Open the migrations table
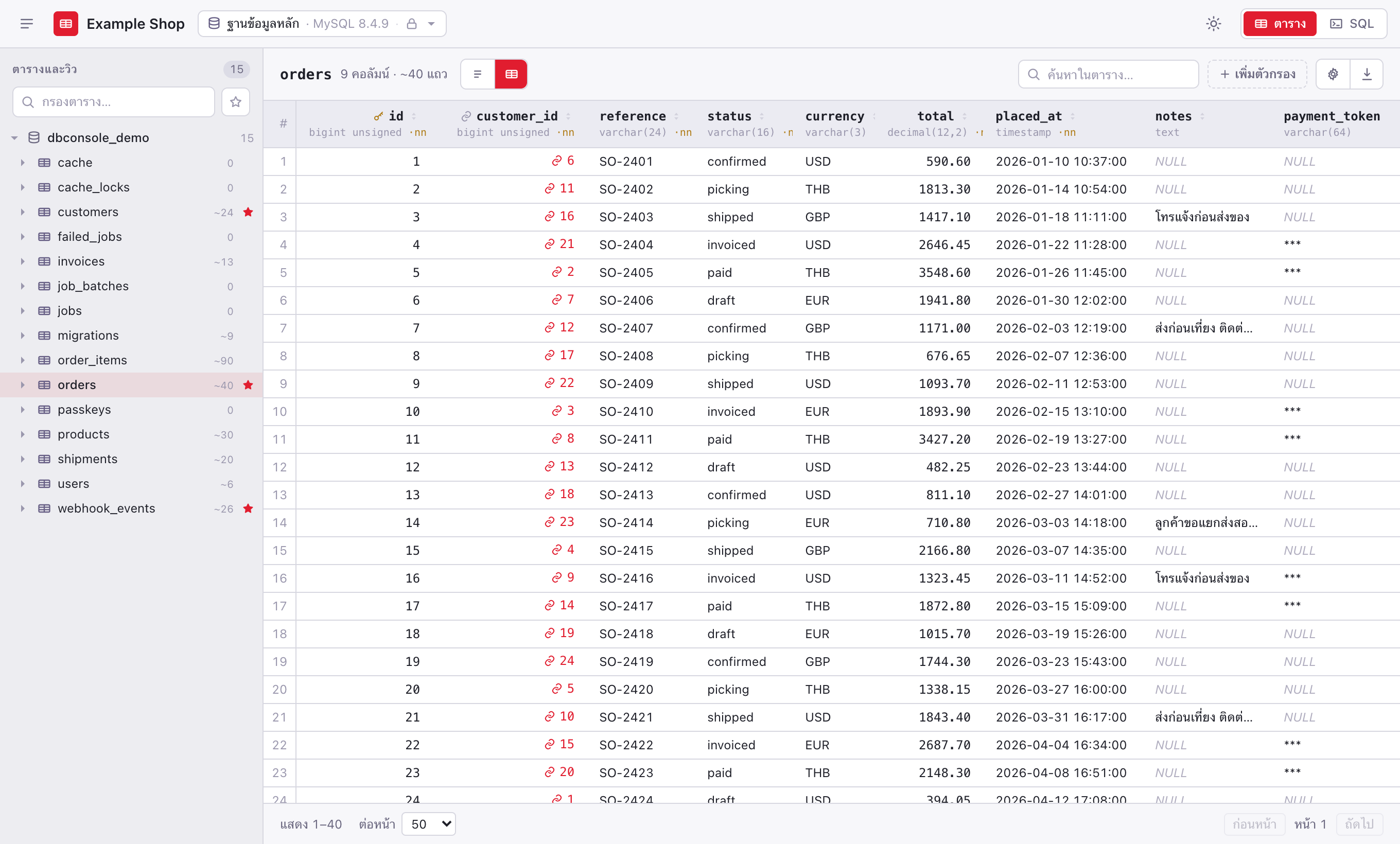 [88, 335]
